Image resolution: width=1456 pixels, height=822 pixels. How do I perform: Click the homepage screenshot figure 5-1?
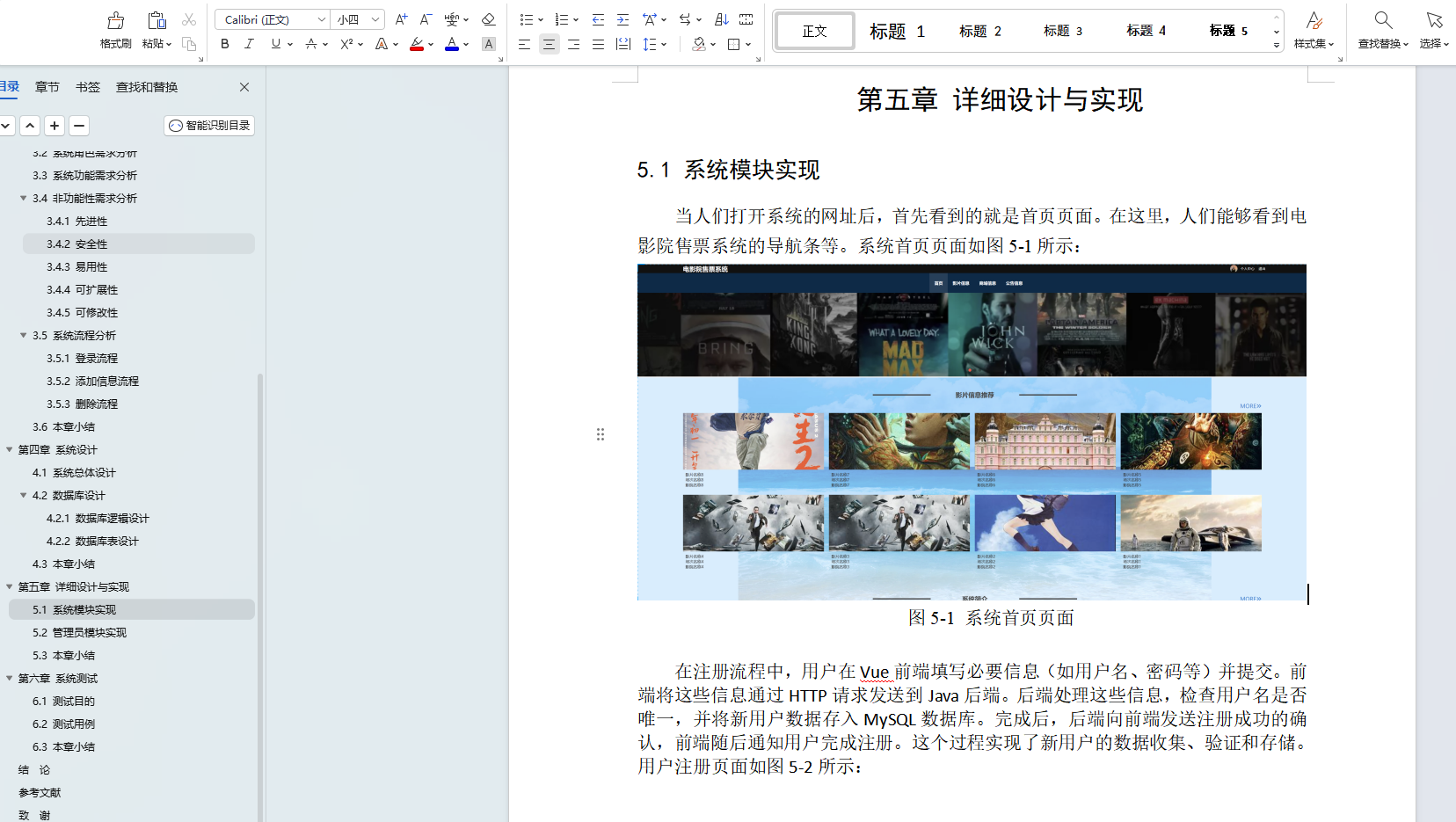(972, 432)
